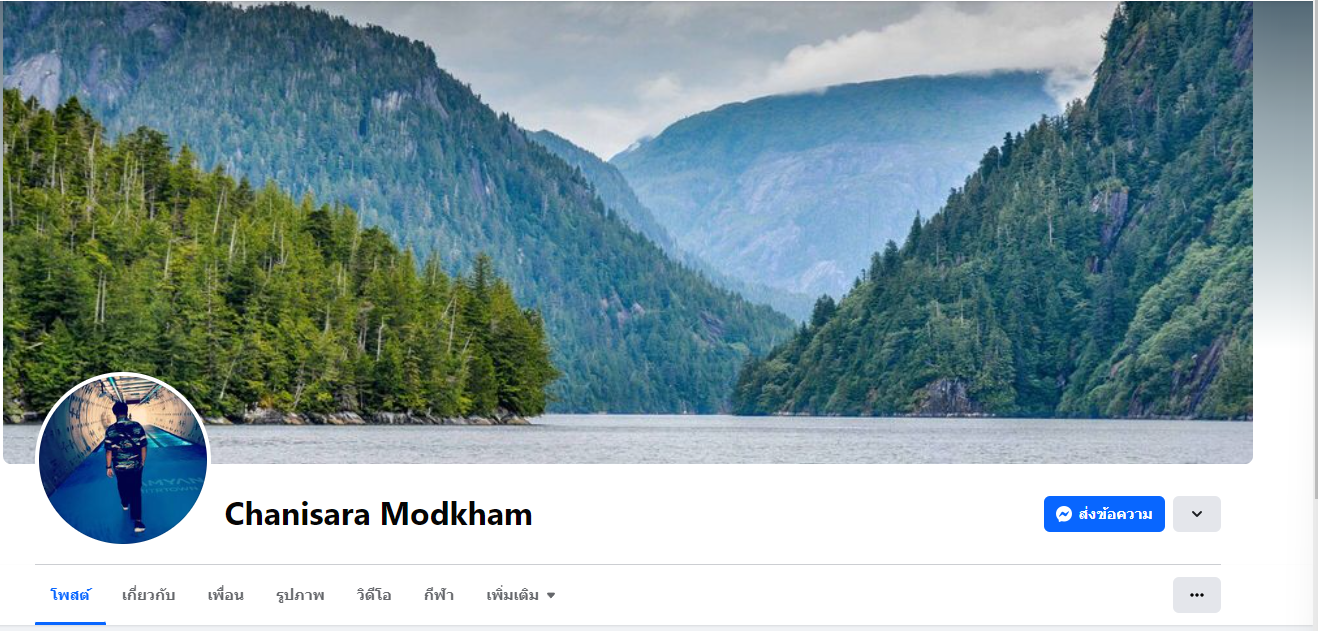This screenshot has height=631, width=1318.
Task: Click the person walking in the profile photo
Action: 127,465
